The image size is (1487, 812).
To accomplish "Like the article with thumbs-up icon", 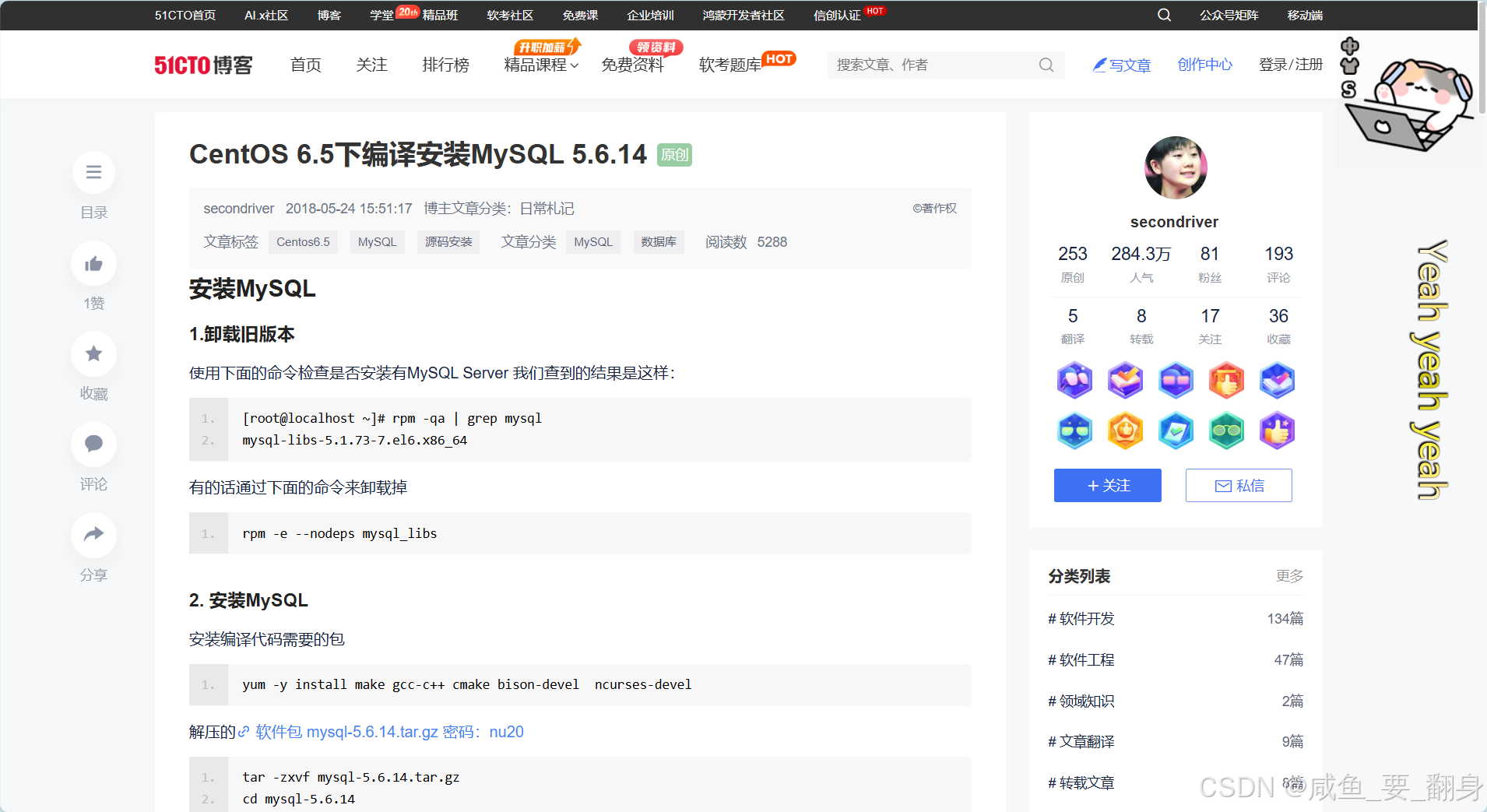I will pyautogui.click(x=93, y=263).
